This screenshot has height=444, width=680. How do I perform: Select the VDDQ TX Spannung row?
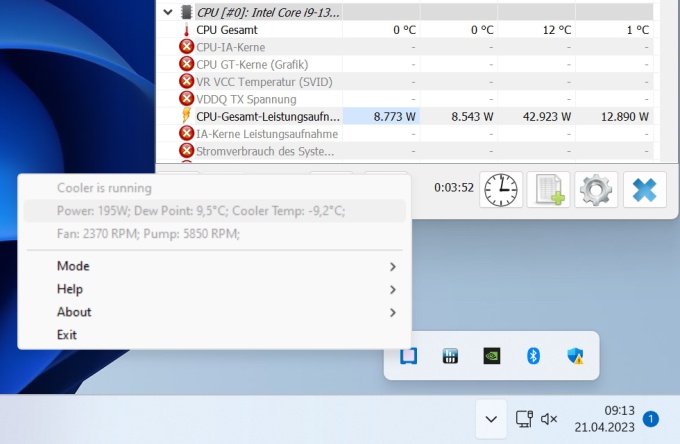tap(406, 99)
